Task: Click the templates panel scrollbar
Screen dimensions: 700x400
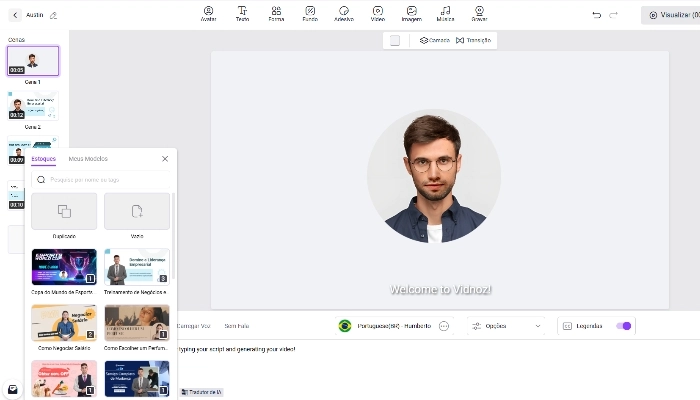Action: (173, 236)
